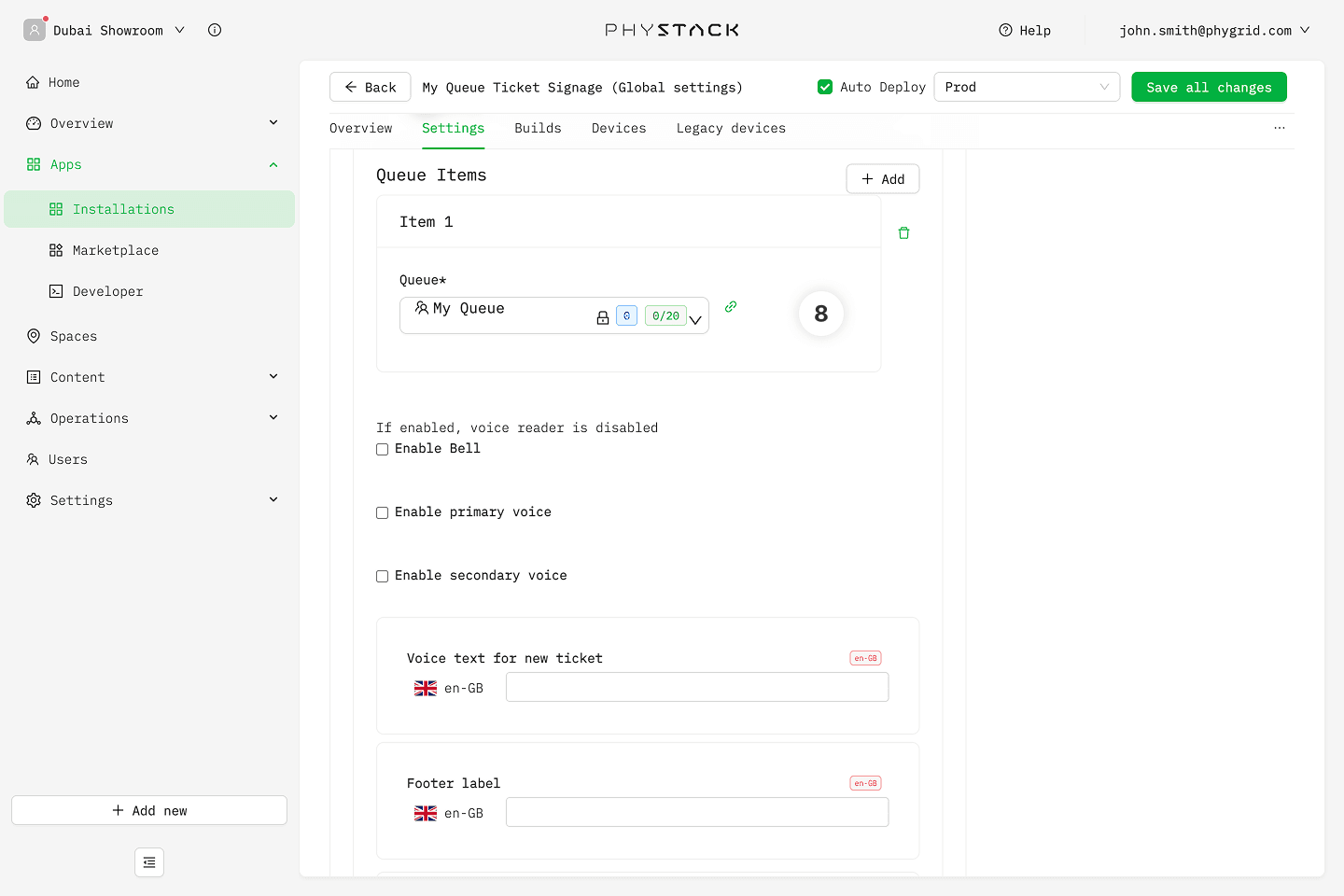Click the green trash icon for Item 1
The image size is (1344, 896).
tap(903, 233)
